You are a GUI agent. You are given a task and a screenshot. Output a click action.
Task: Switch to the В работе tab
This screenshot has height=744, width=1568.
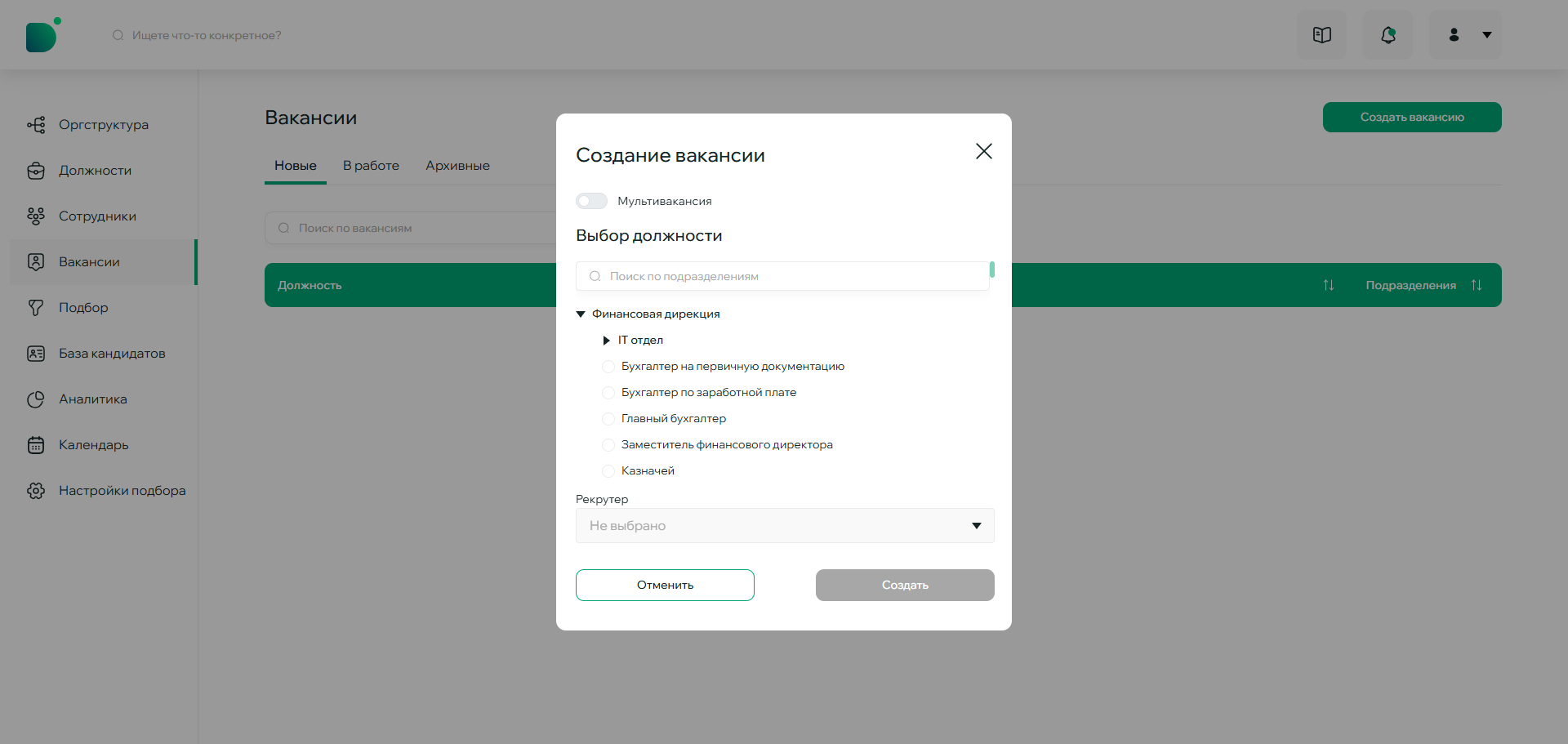[371, 166]
